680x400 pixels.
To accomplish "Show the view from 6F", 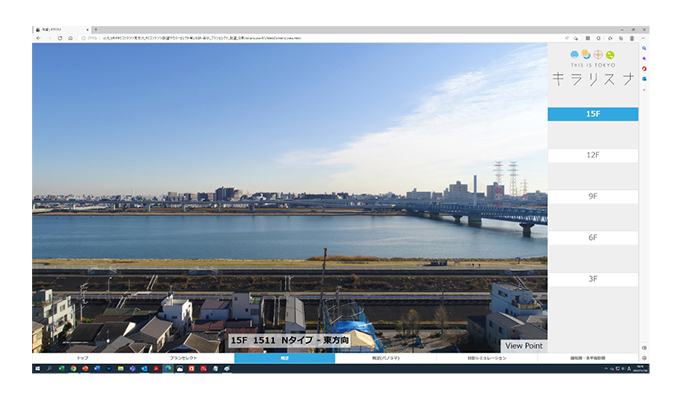I will (592, 238).
